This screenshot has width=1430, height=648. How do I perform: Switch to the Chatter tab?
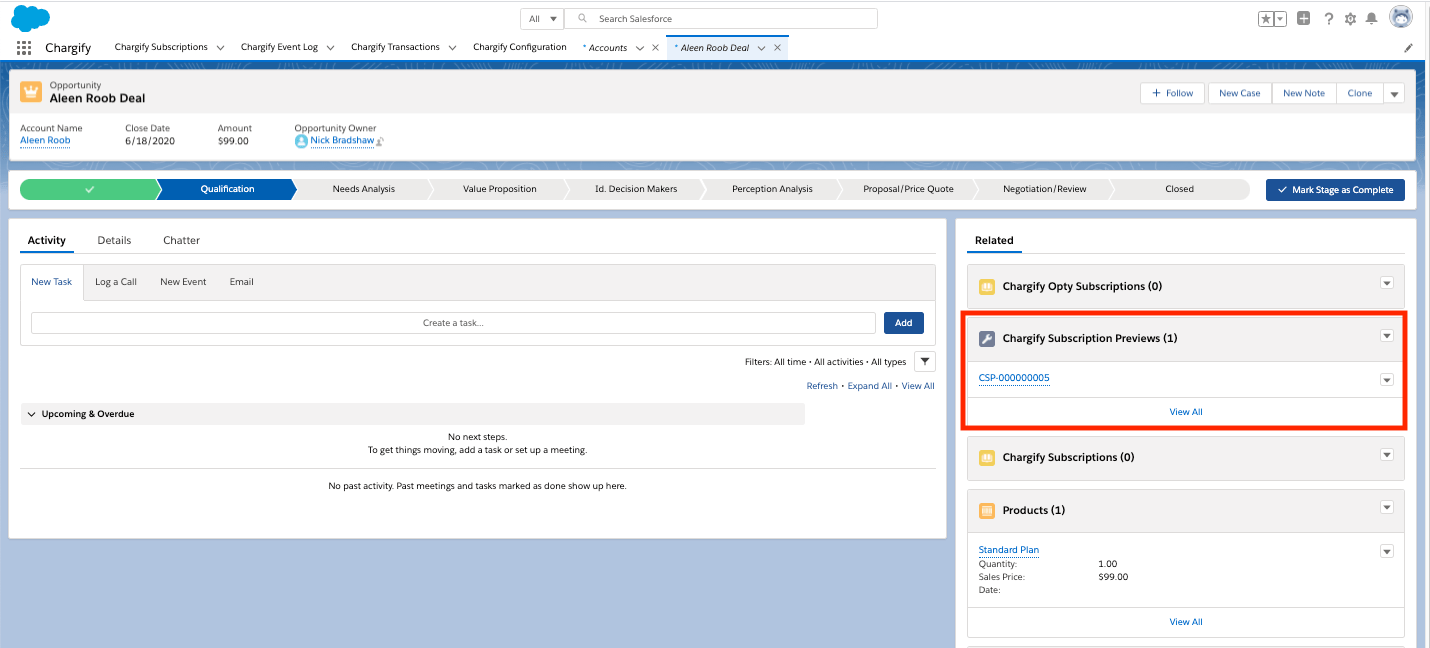[x=181, y=240]
